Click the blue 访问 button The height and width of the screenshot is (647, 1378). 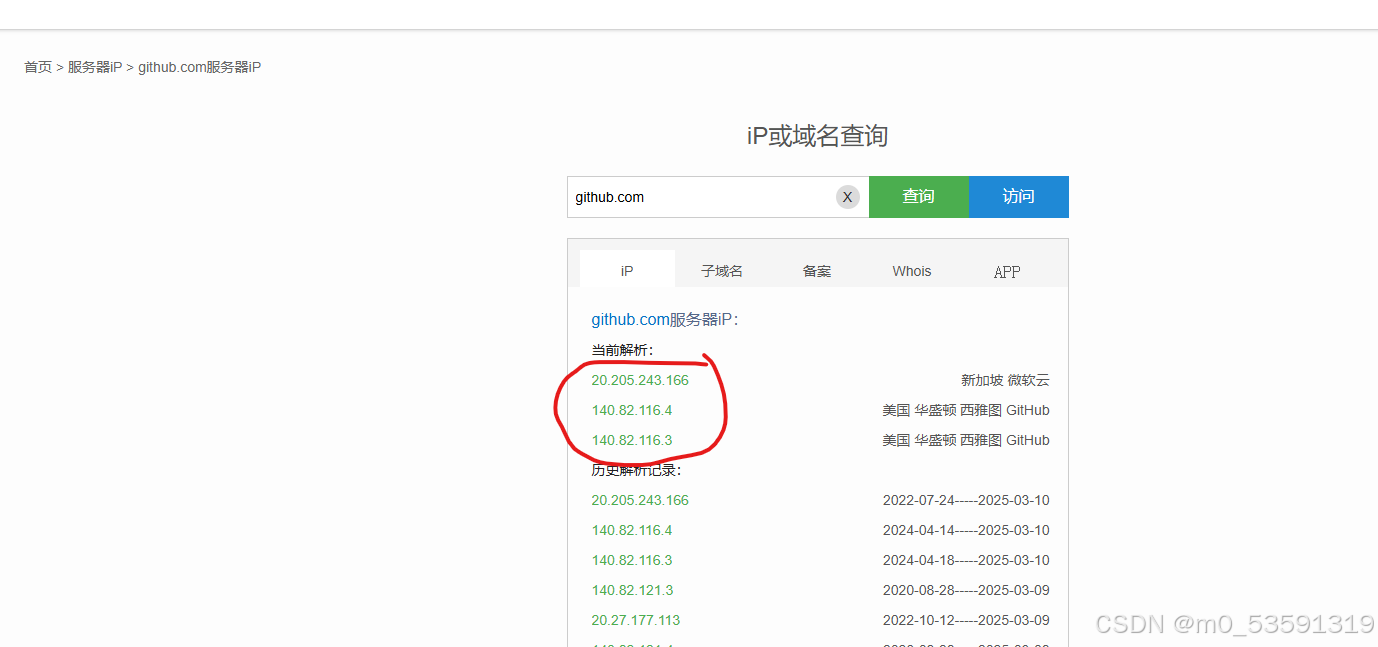1019,197
